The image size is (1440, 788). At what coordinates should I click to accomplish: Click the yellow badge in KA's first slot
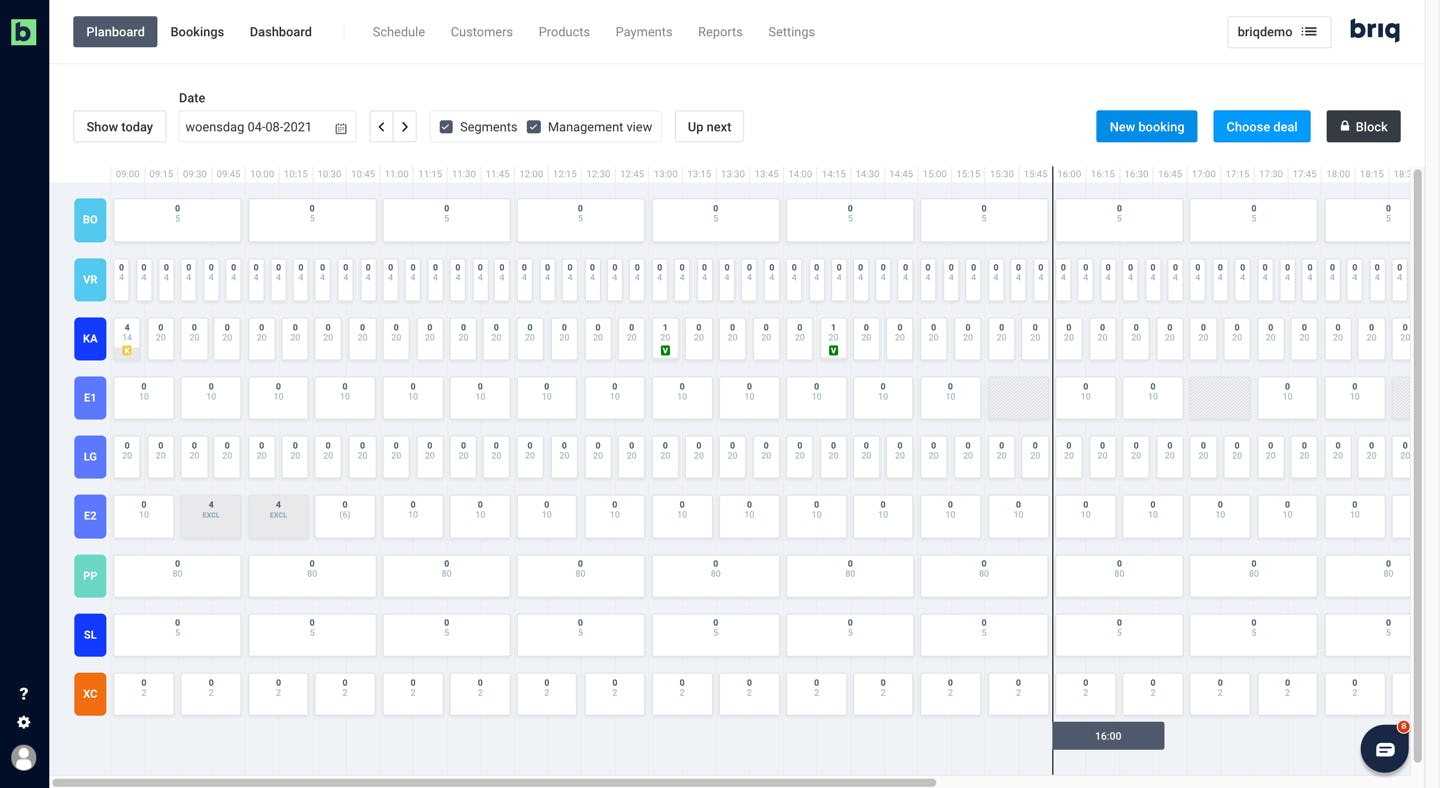[x=126, y=352]
